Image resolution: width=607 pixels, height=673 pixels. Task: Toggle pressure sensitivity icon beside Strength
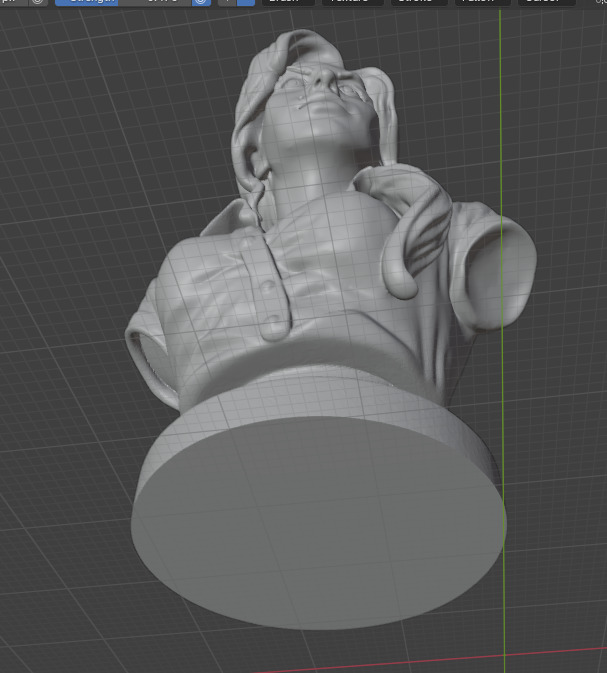201,2
